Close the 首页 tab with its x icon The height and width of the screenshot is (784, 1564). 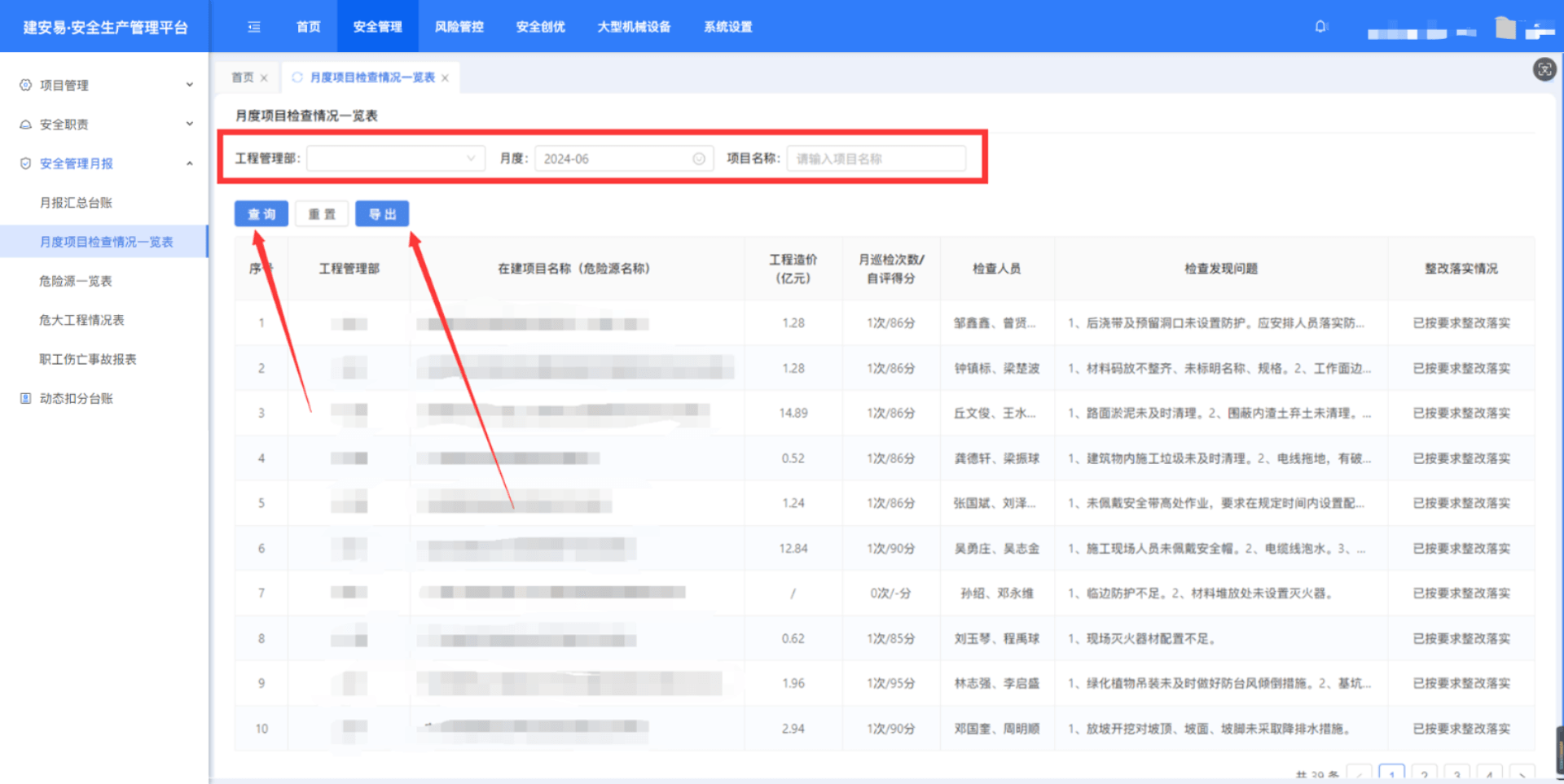pos(264,78)
